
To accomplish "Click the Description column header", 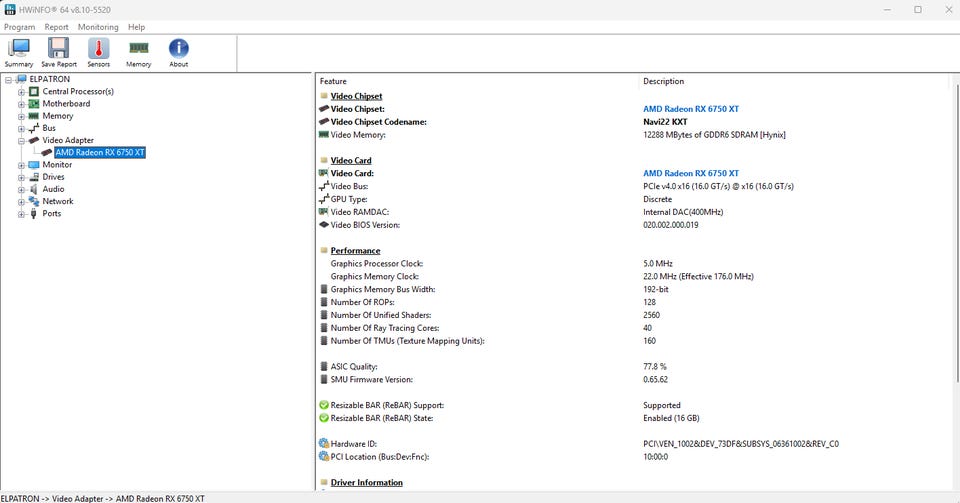I will 664,81.
